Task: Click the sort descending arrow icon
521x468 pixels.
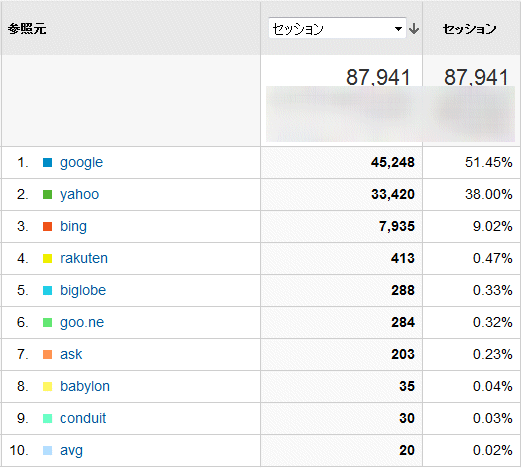Action: pyautogui.click(x=414, y=29)
